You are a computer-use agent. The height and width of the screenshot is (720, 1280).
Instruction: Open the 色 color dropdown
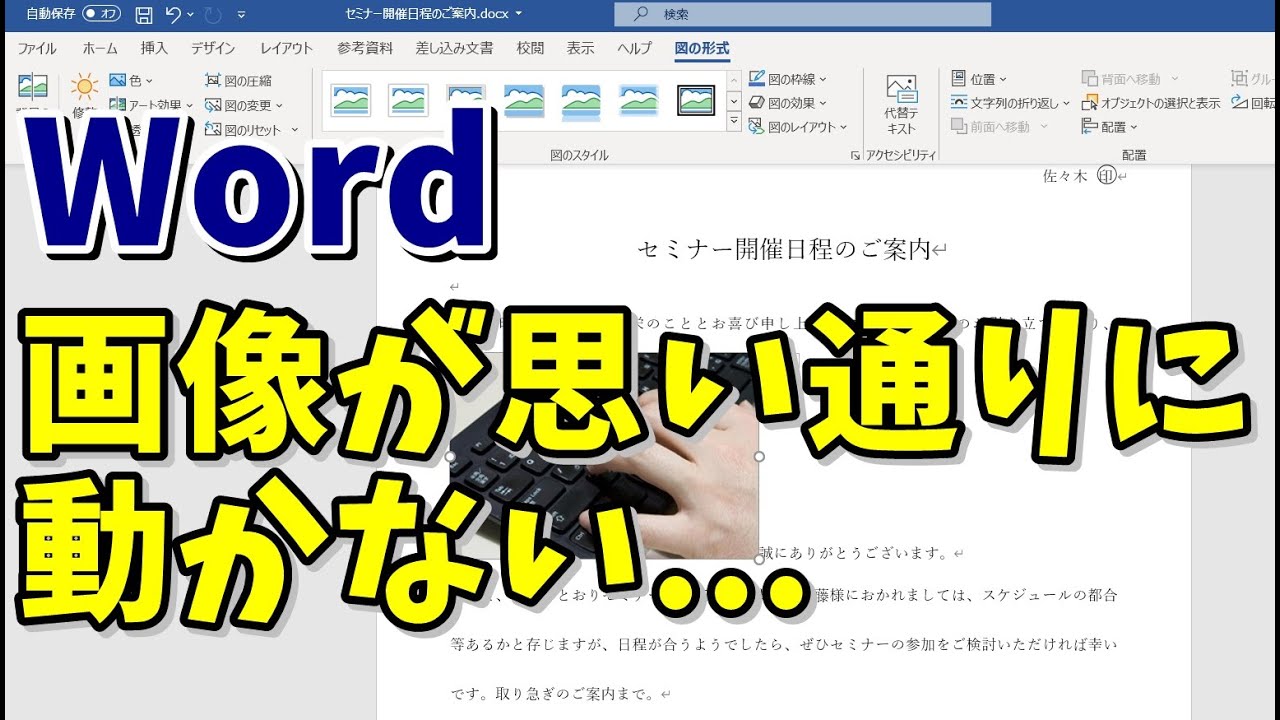coord(132,80)
